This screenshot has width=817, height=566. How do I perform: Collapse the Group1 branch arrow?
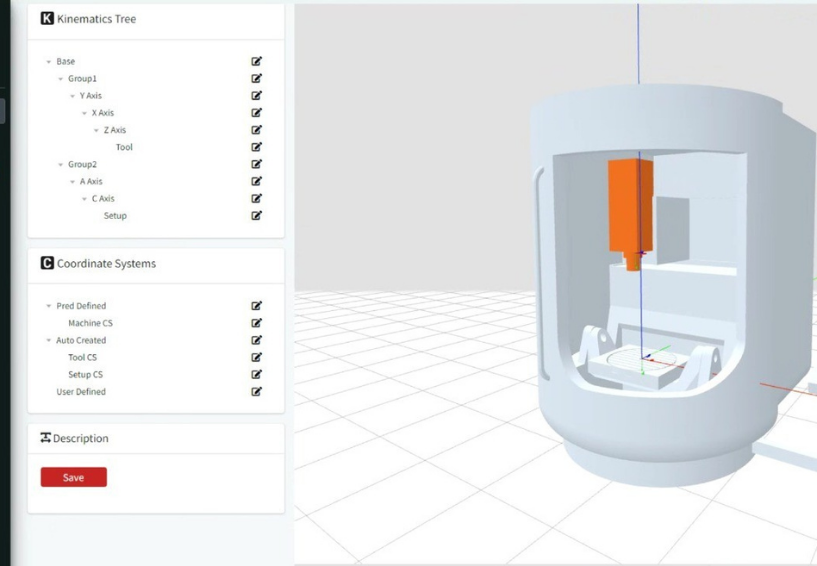click(x=61, y=79)
